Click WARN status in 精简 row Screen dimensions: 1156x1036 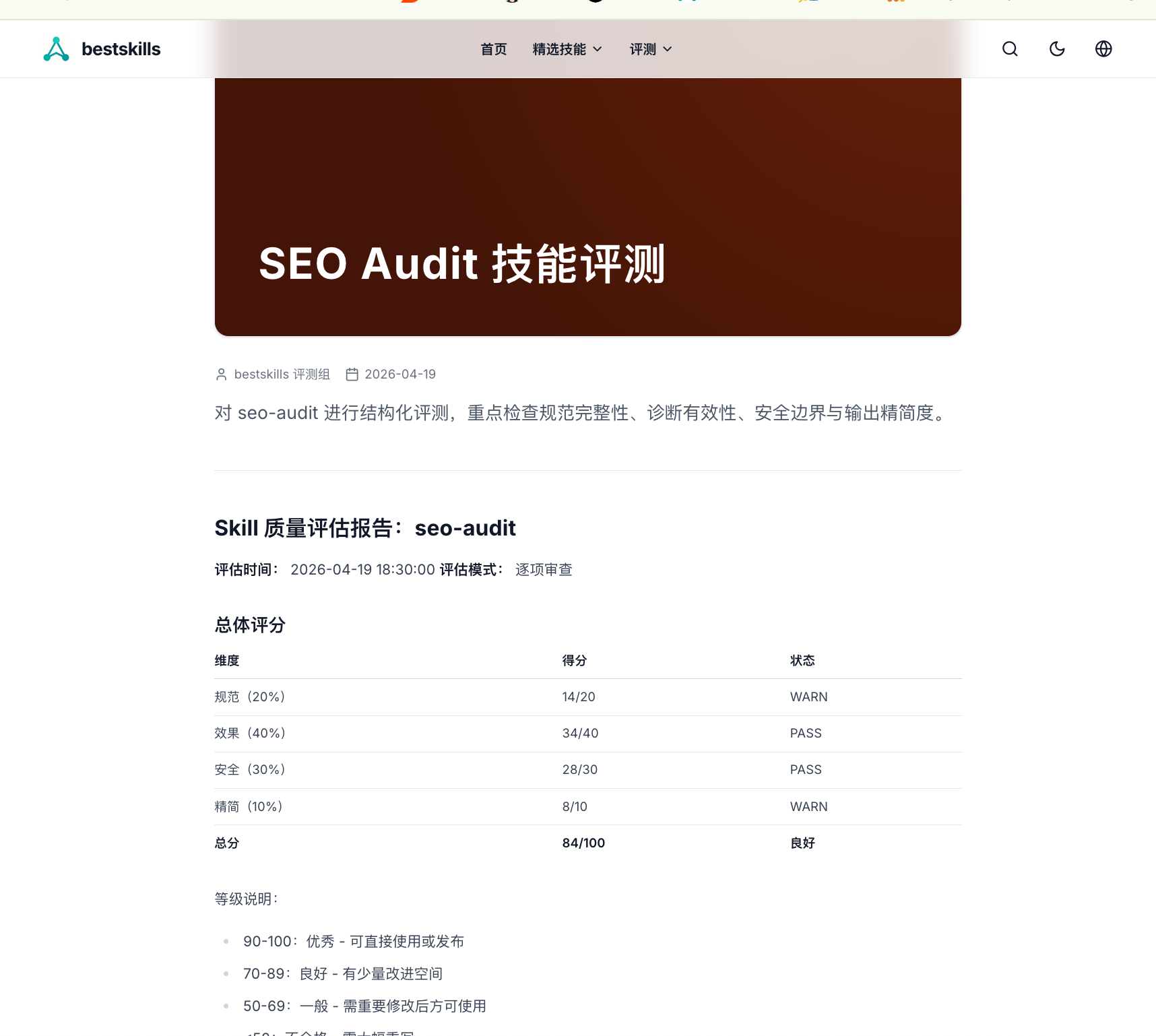808,807
